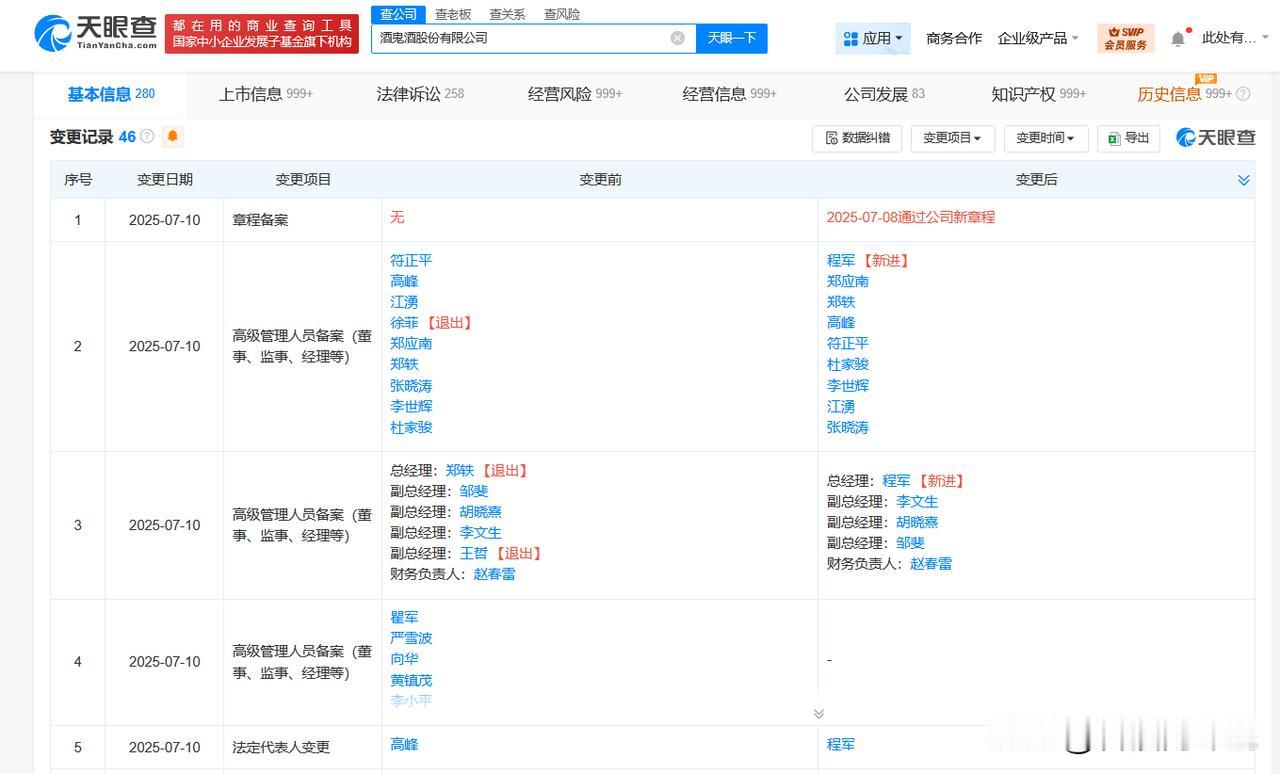Open 郑应南 in row 2 变更后 column
Screen dimensions: 1280x774
(848, 281)
